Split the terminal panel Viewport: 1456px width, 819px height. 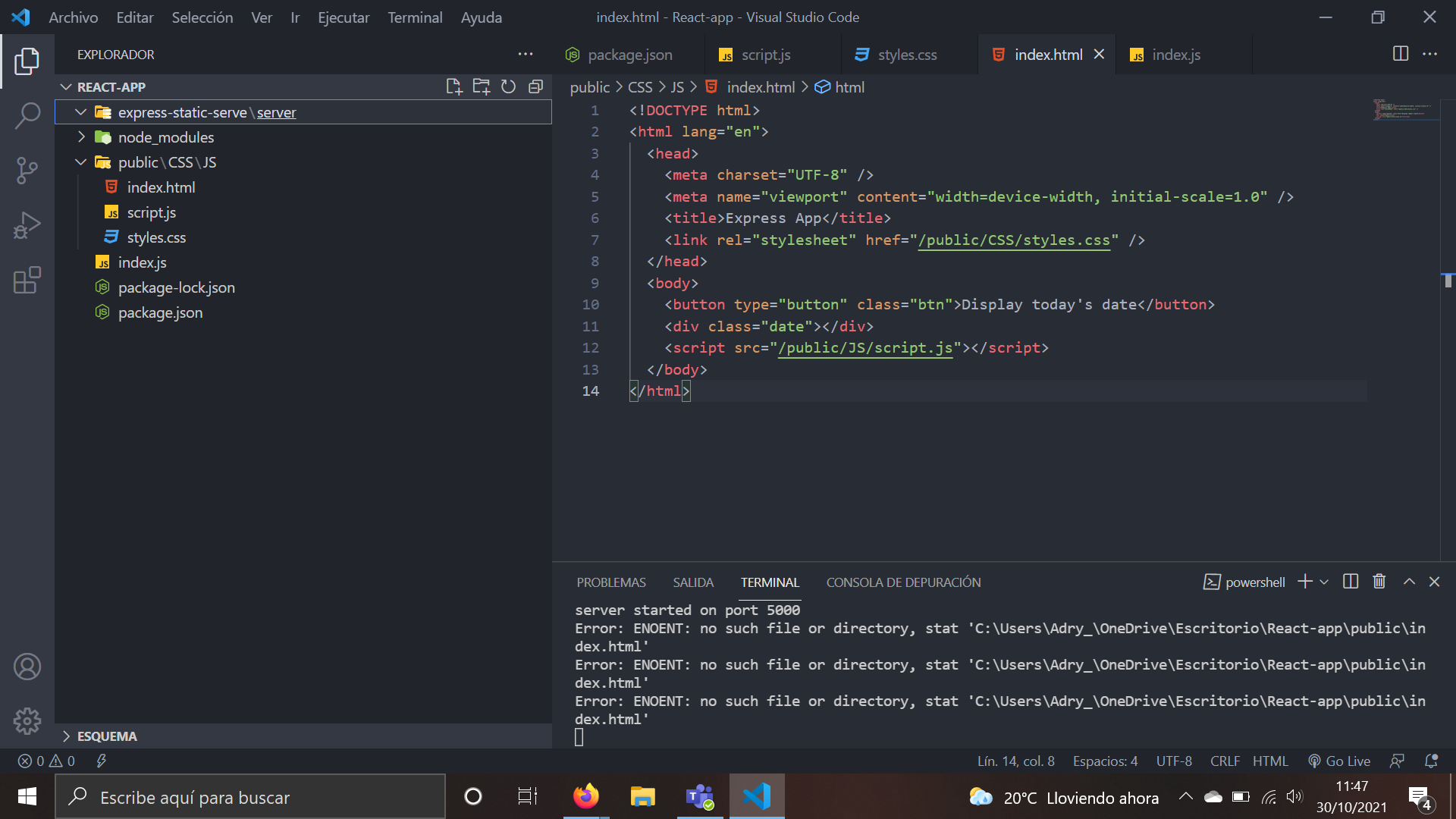(1351, 582)
